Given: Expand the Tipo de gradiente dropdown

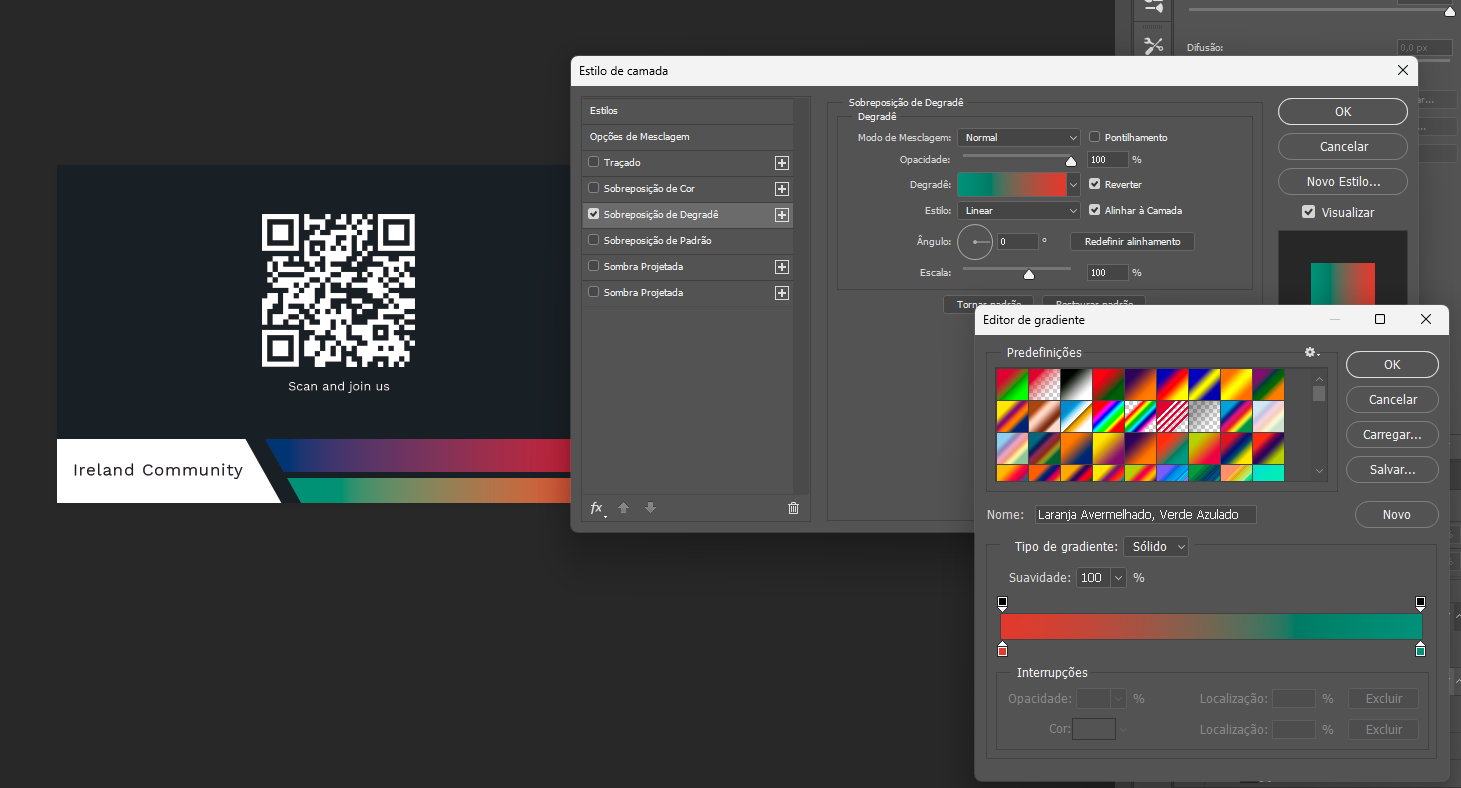Looking at the screenshot, I should 1156,547.
